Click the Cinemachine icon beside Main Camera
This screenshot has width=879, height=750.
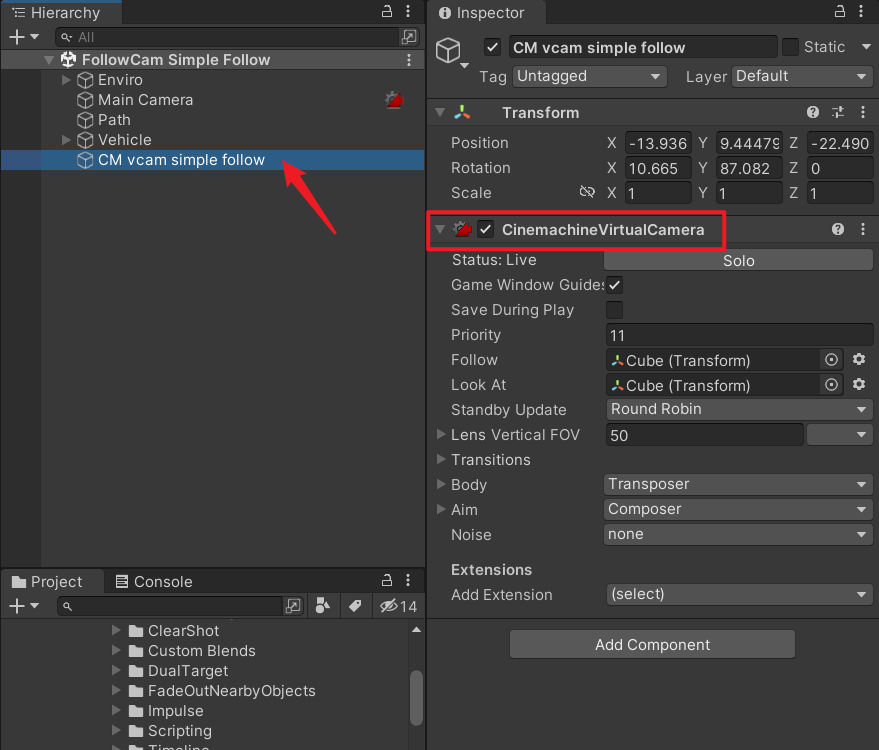(x=394, y=100)
